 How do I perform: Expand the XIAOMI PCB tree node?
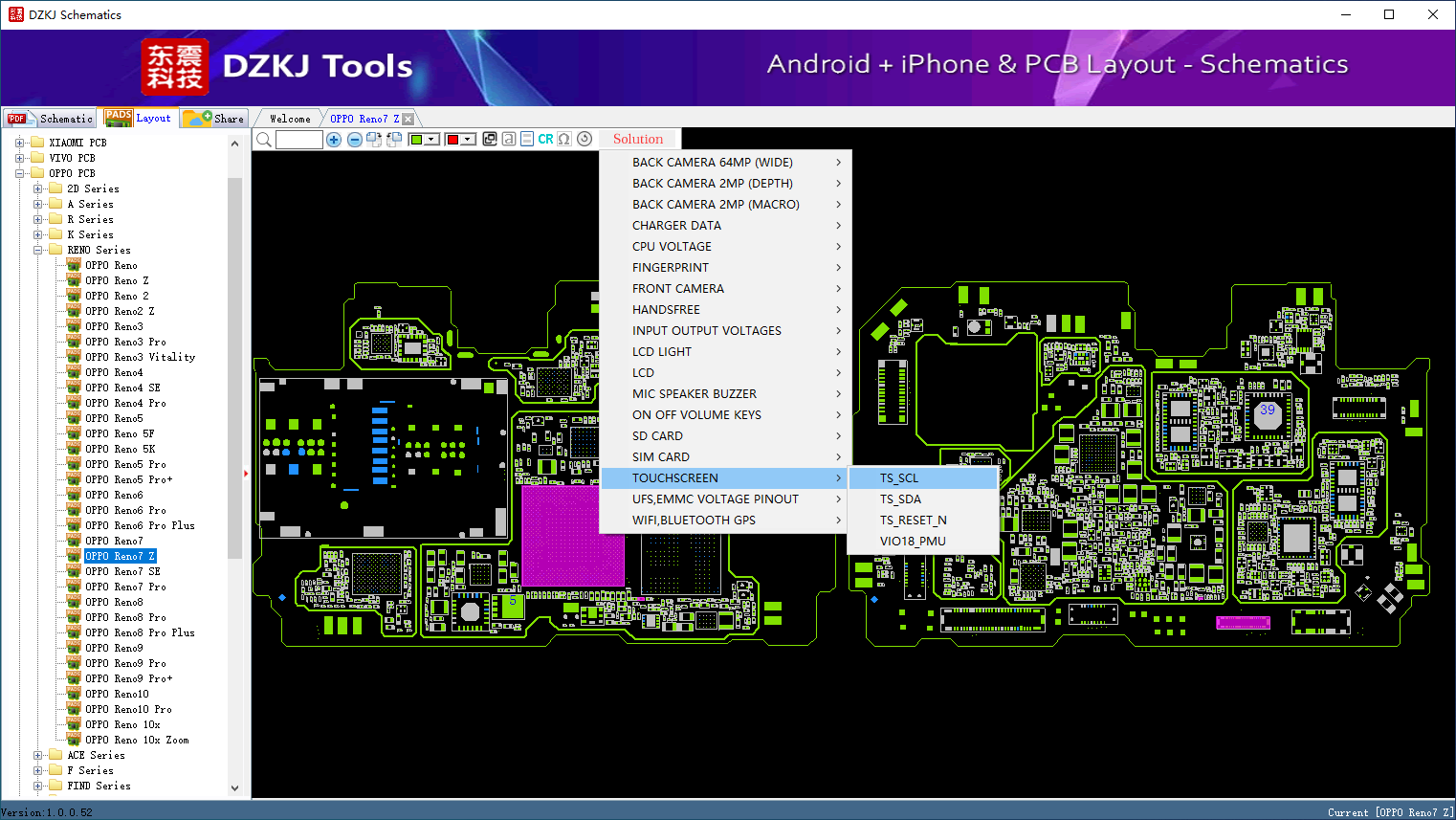(x=20, y=143)
